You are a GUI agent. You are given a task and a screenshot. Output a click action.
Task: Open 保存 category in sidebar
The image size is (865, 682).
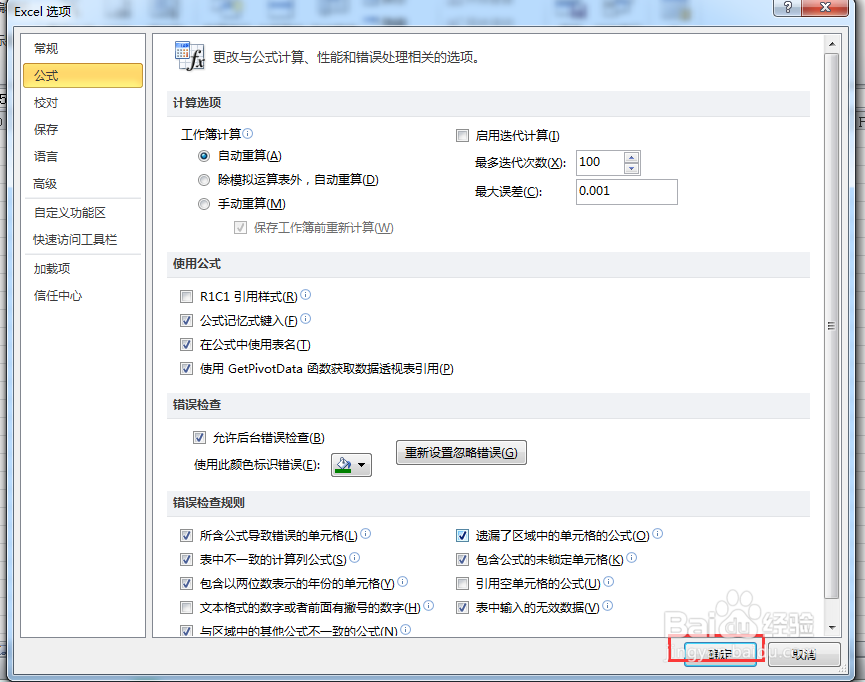point(83,130)
